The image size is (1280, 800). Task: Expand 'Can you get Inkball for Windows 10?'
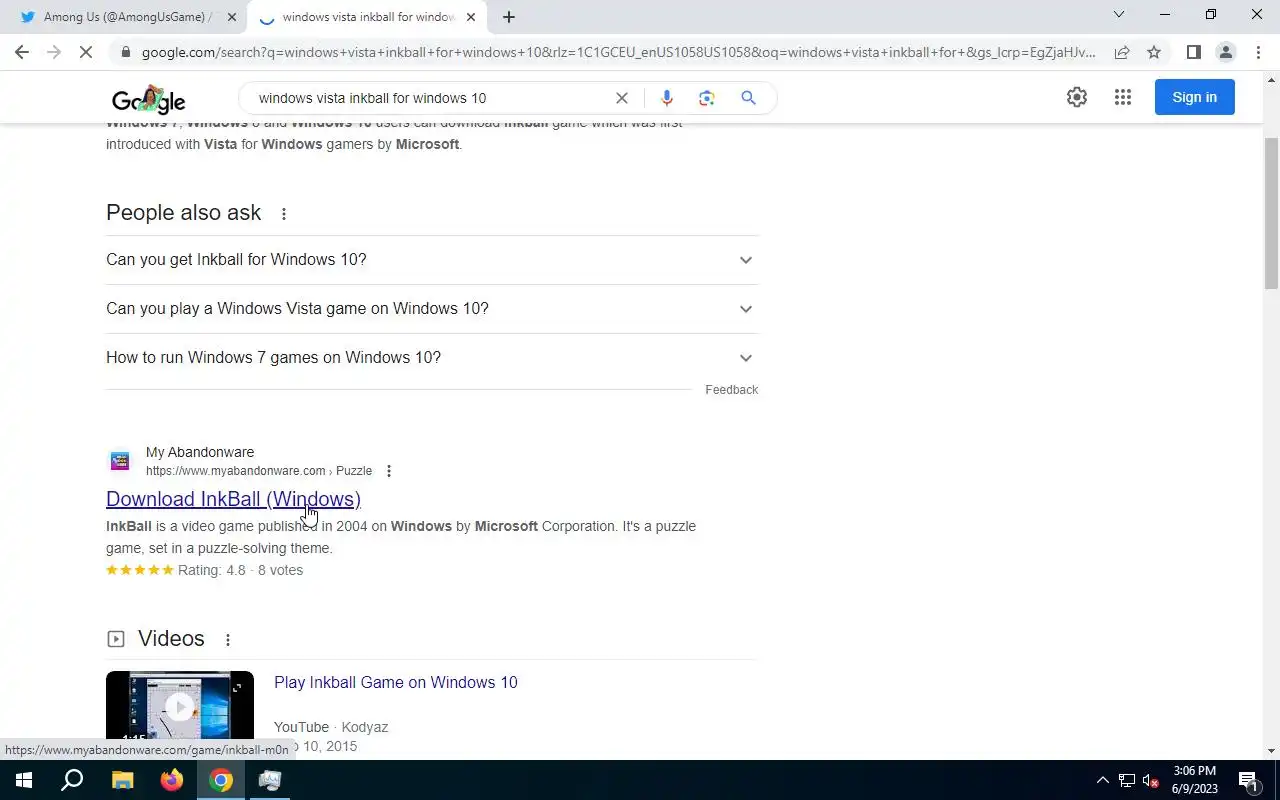coord(432,260)
